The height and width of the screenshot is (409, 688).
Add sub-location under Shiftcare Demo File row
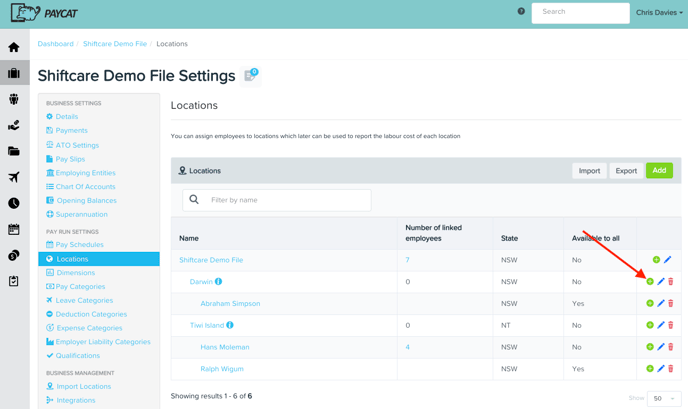[x=656, y=260]
